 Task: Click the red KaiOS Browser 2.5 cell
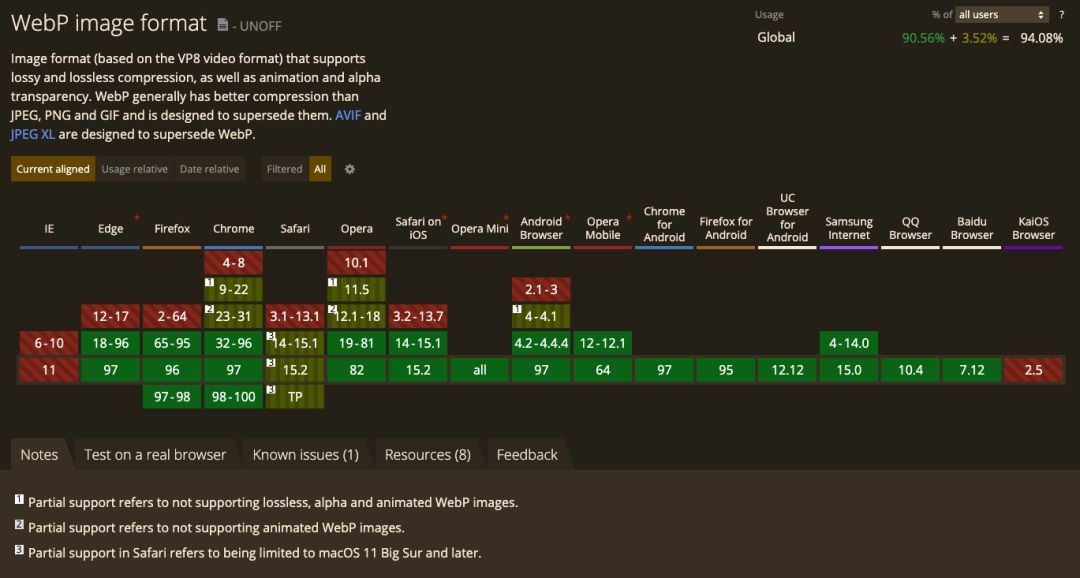[1033, 370]
